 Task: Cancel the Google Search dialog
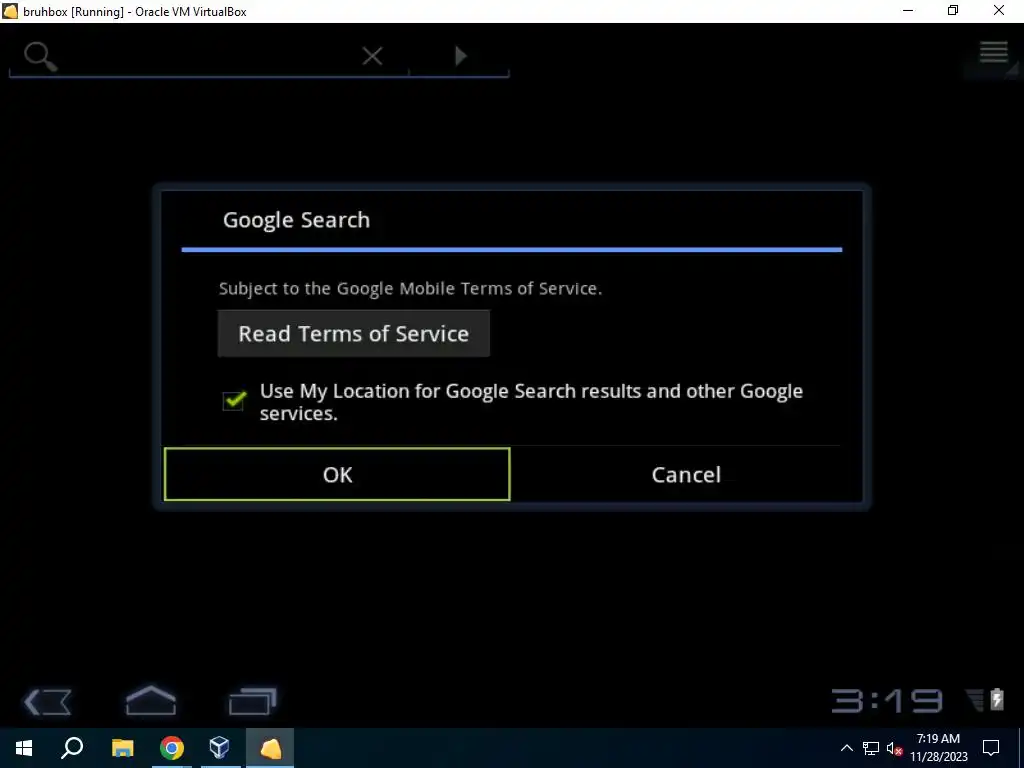coord(686,474)
